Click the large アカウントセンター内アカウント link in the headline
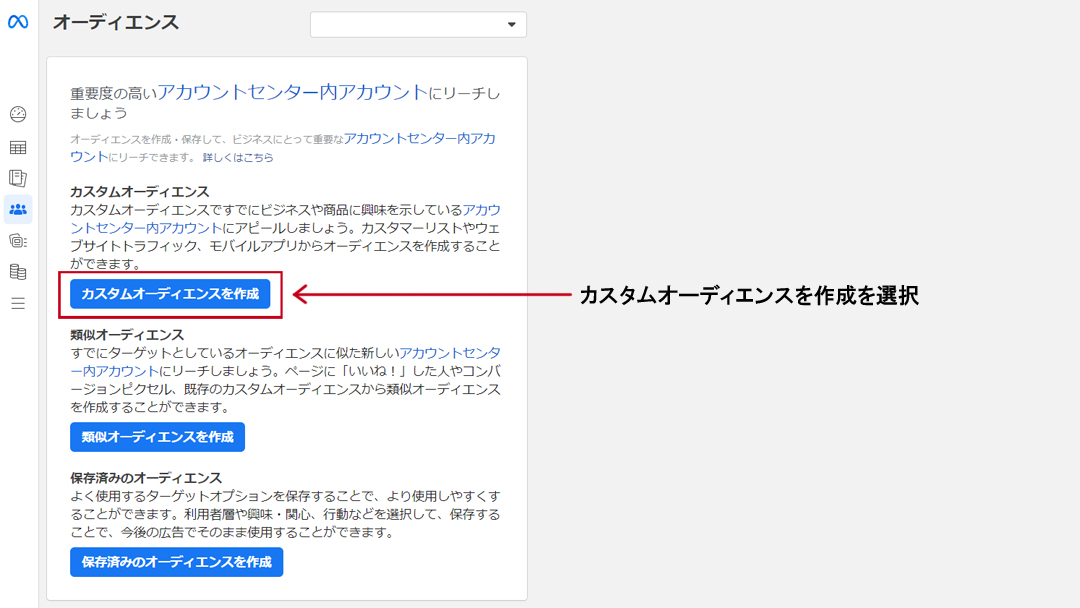 pyautogui.click(x=292, y=92)
